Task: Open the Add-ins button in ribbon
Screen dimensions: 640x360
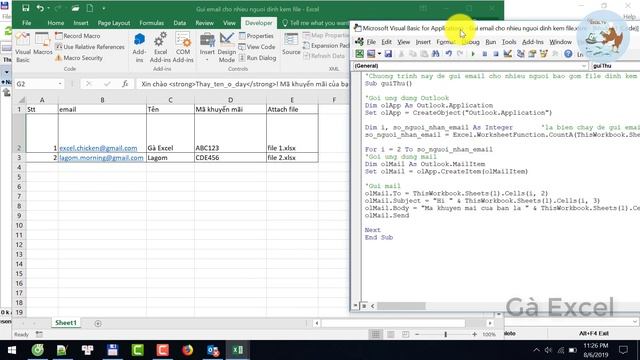Action: pyautogui.click(x=139, y=48)
